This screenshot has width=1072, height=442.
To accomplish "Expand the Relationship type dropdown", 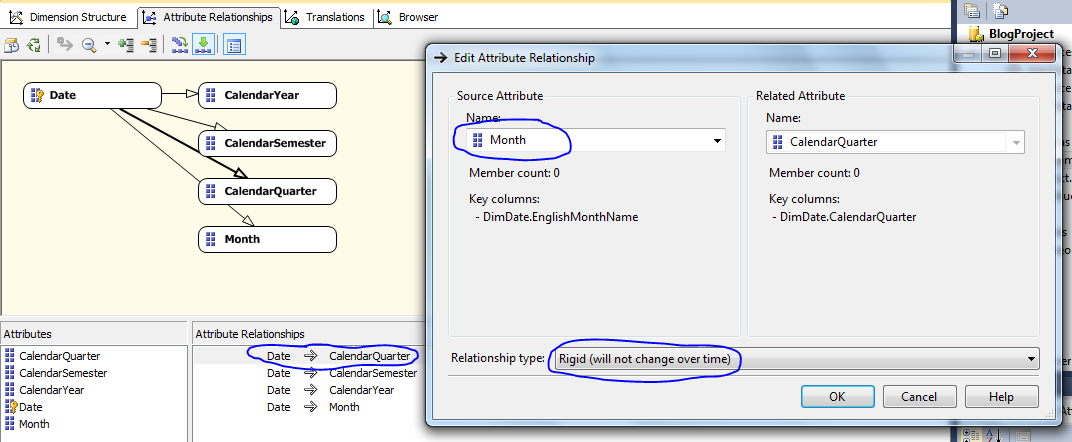I will click(1030, 358).
